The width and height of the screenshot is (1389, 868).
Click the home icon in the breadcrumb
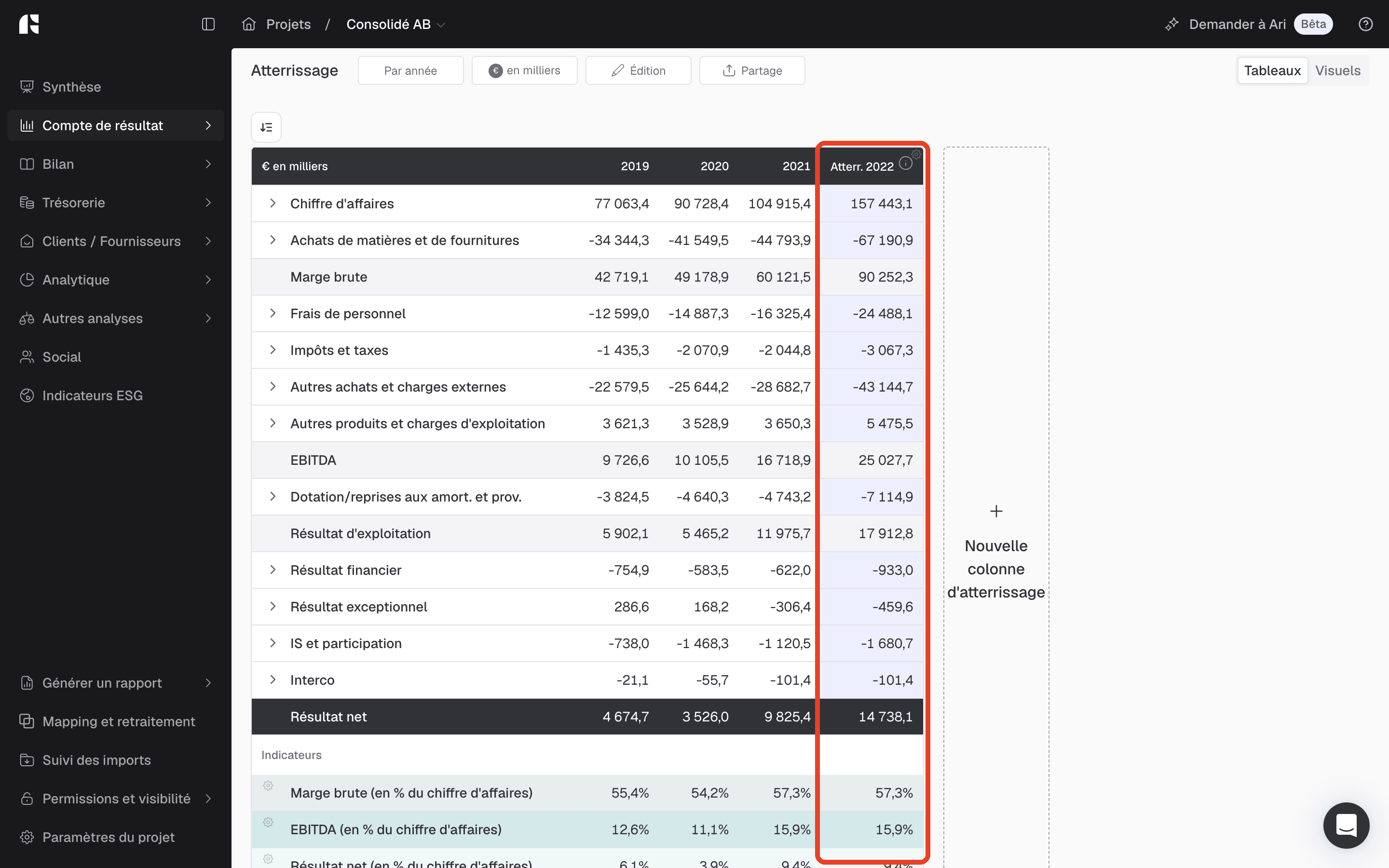pyautogui.click(x=248, y=24)
